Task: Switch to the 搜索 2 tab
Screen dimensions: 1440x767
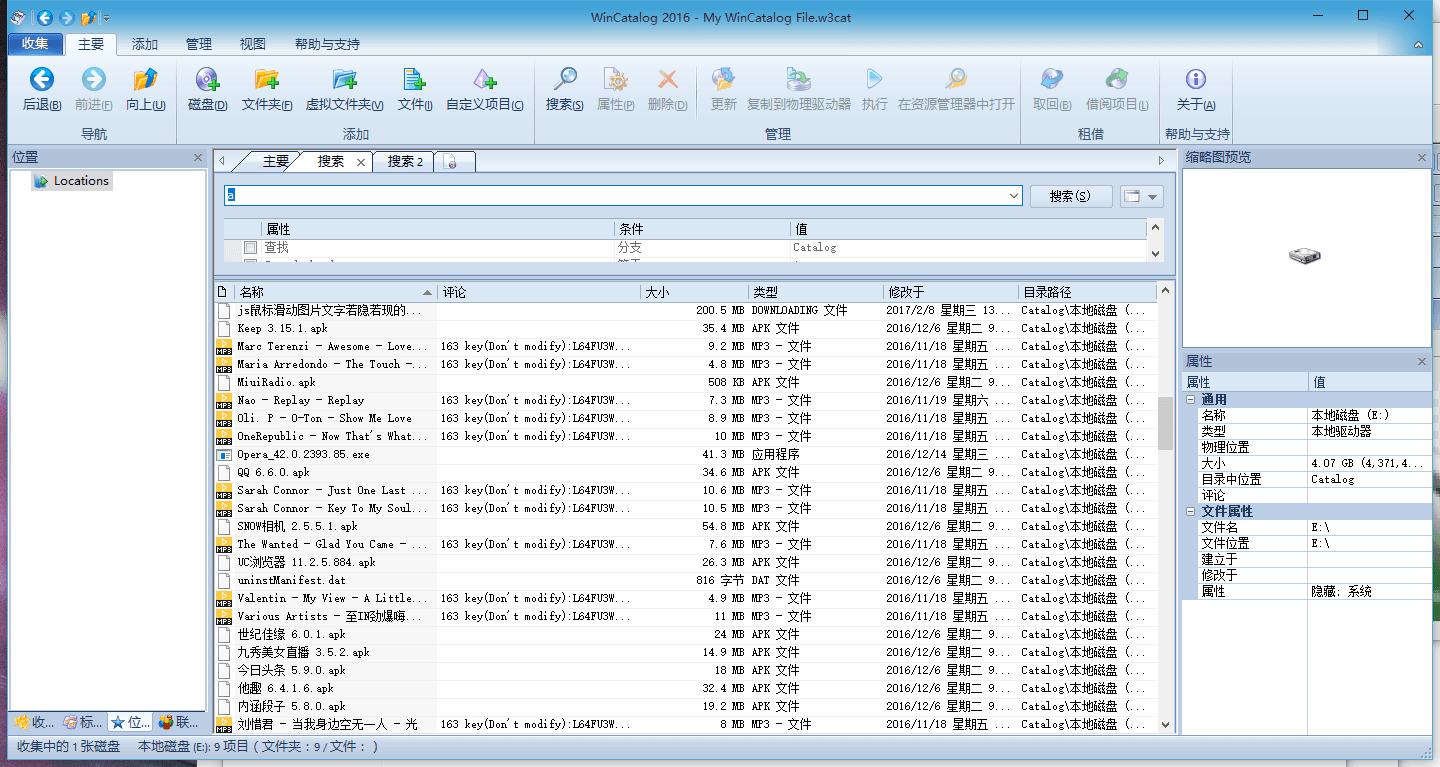Action: [403, 161]
